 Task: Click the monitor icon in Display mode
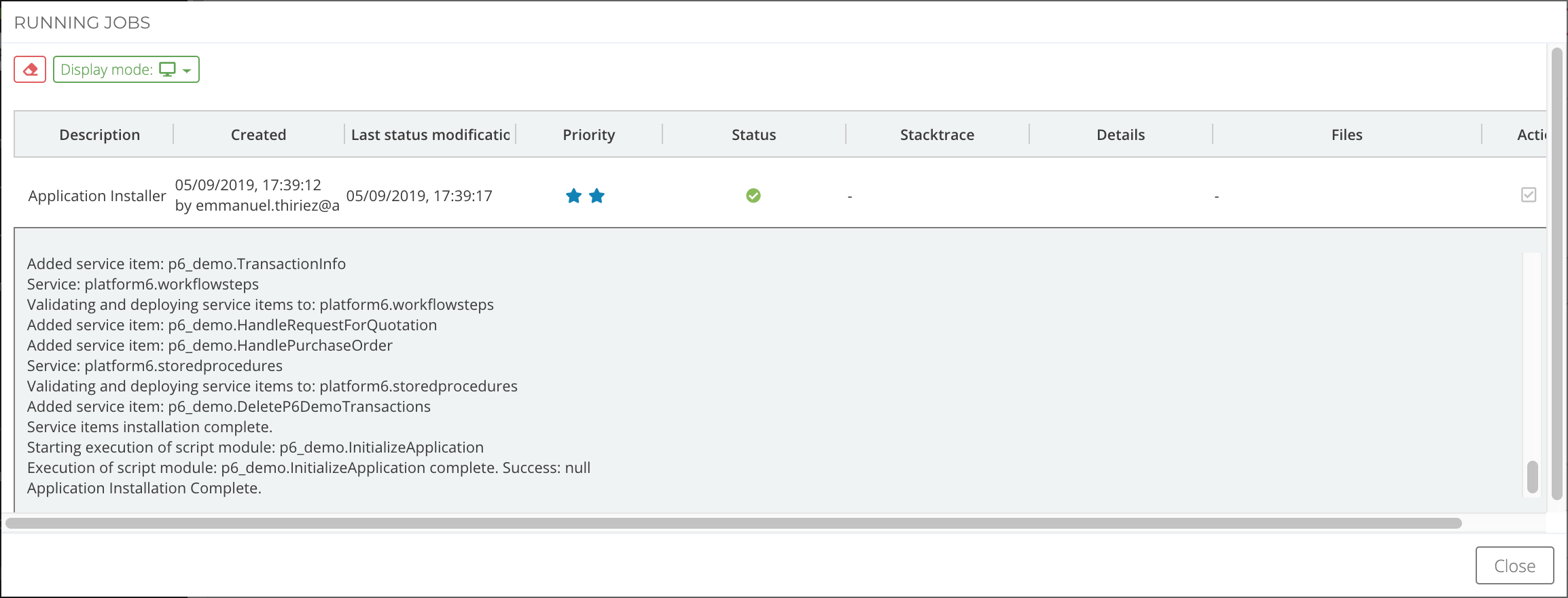pos(167,69)
